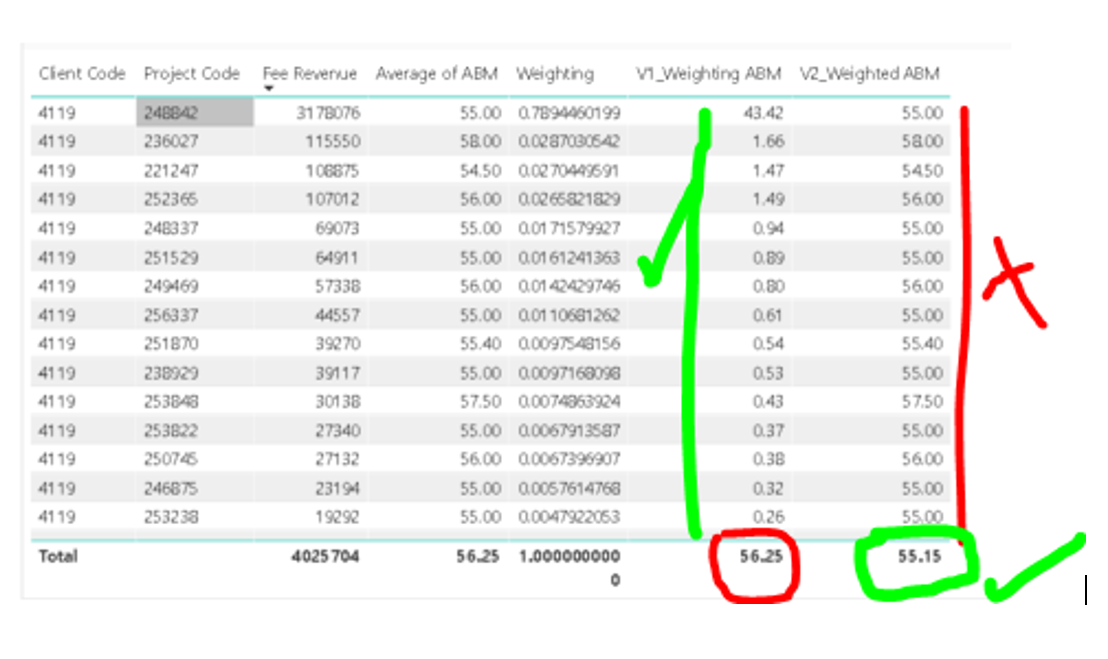Click the Weighting column header
The width and height of the screenshot is (1108, 659).
tap(555, 73)
